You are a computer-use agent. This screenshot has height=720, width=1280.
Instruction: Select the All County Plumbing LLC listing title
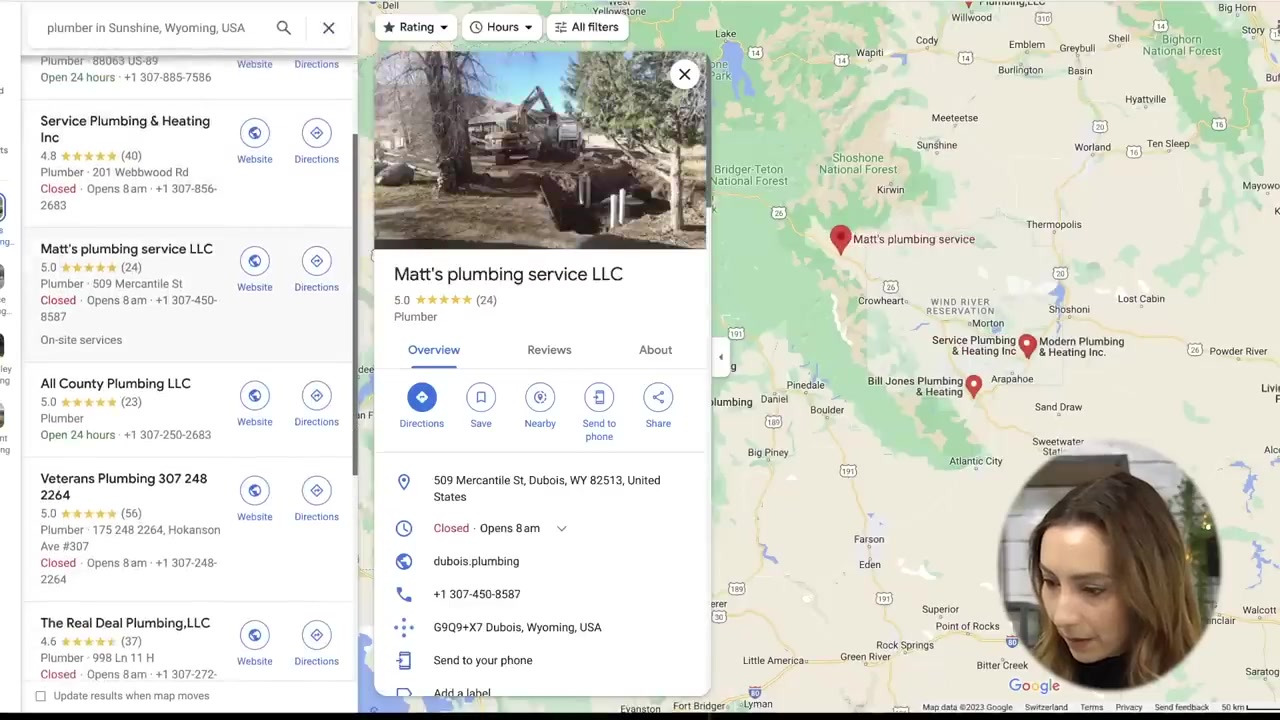click(115, 383)
